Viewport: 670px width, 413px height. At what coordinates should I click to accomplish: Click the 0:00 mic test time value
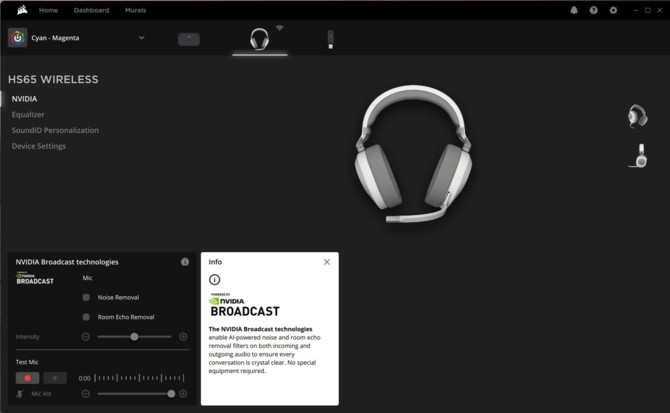[x=84, y=378]
